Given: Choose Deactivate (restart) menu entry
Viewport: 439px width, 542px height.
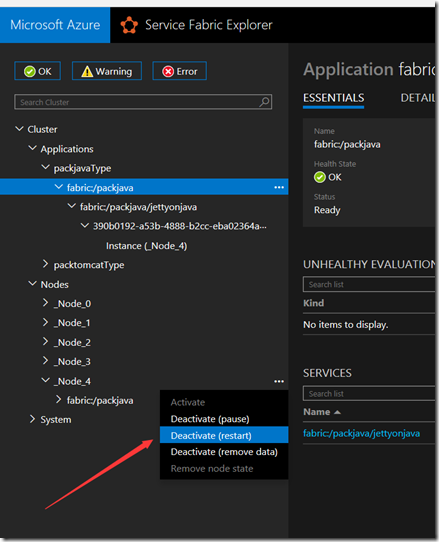Looking at the screenshot, I should pyautogui.click(x=224, y=435).
